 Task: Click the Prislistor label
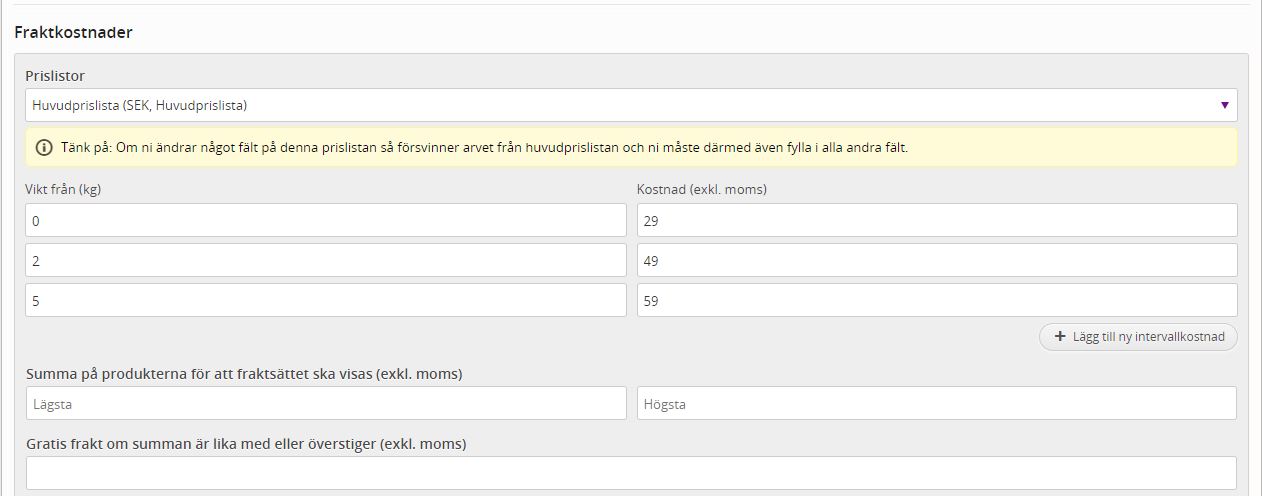tap(55, 76)
